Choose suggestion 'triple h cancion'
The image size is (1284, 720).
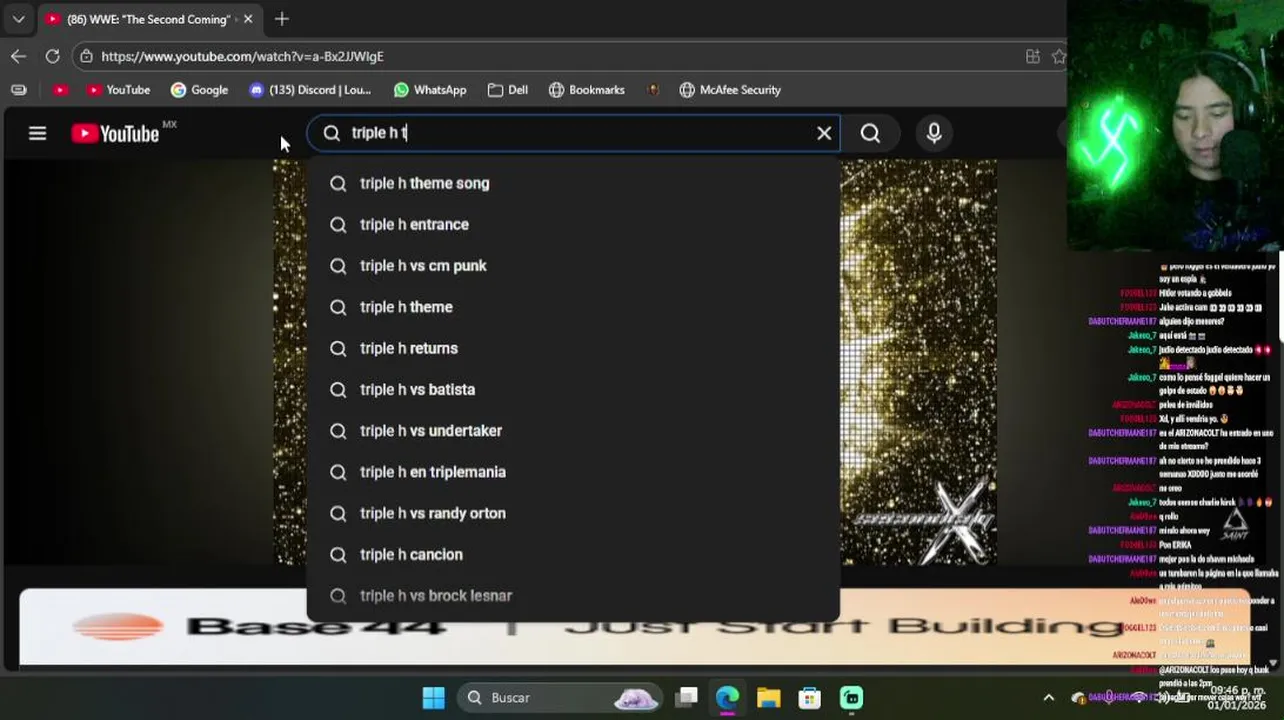573,554
